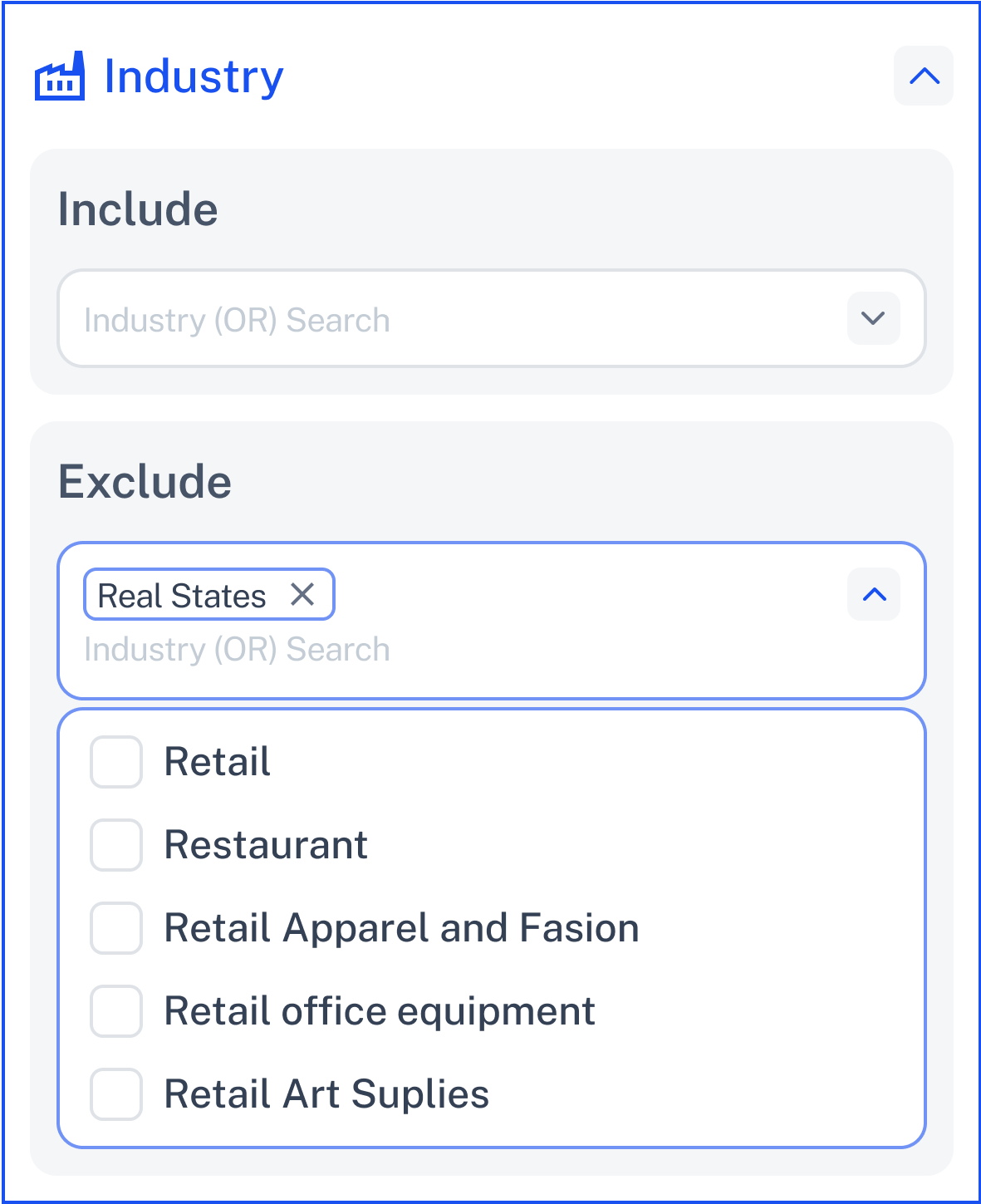Screen dimensions: 981x1204
Task: Check the Restaurant checkbox
Action: pos(116,845)
